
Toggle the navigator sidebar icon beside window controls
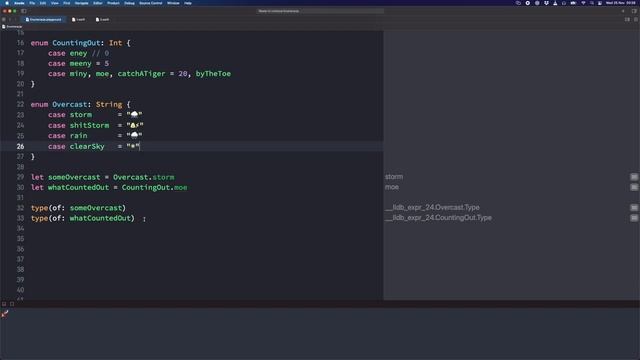coord(24,11)
